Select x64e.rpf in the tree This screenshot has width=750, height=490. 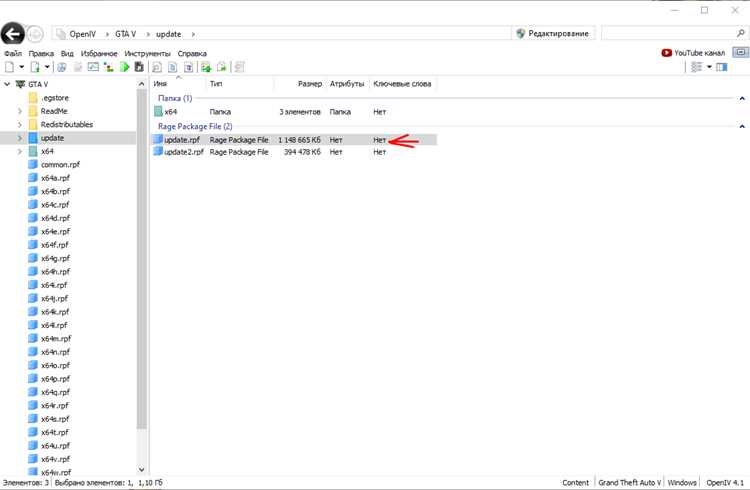tap(49, 232)
